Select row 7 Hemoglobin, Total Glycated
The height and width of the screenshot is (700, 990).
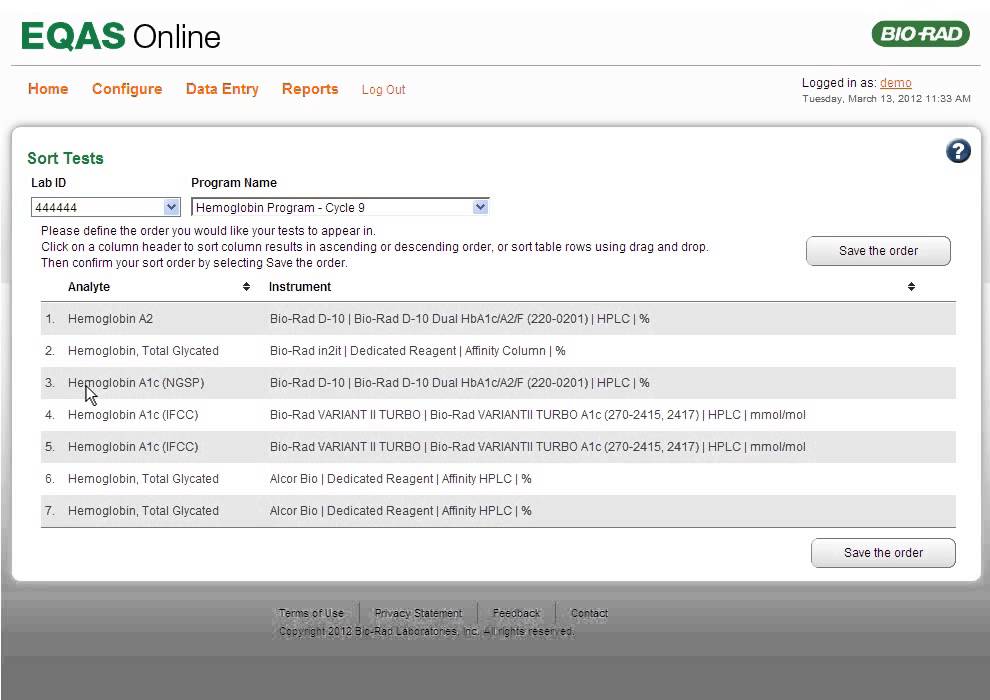[498, 511]
